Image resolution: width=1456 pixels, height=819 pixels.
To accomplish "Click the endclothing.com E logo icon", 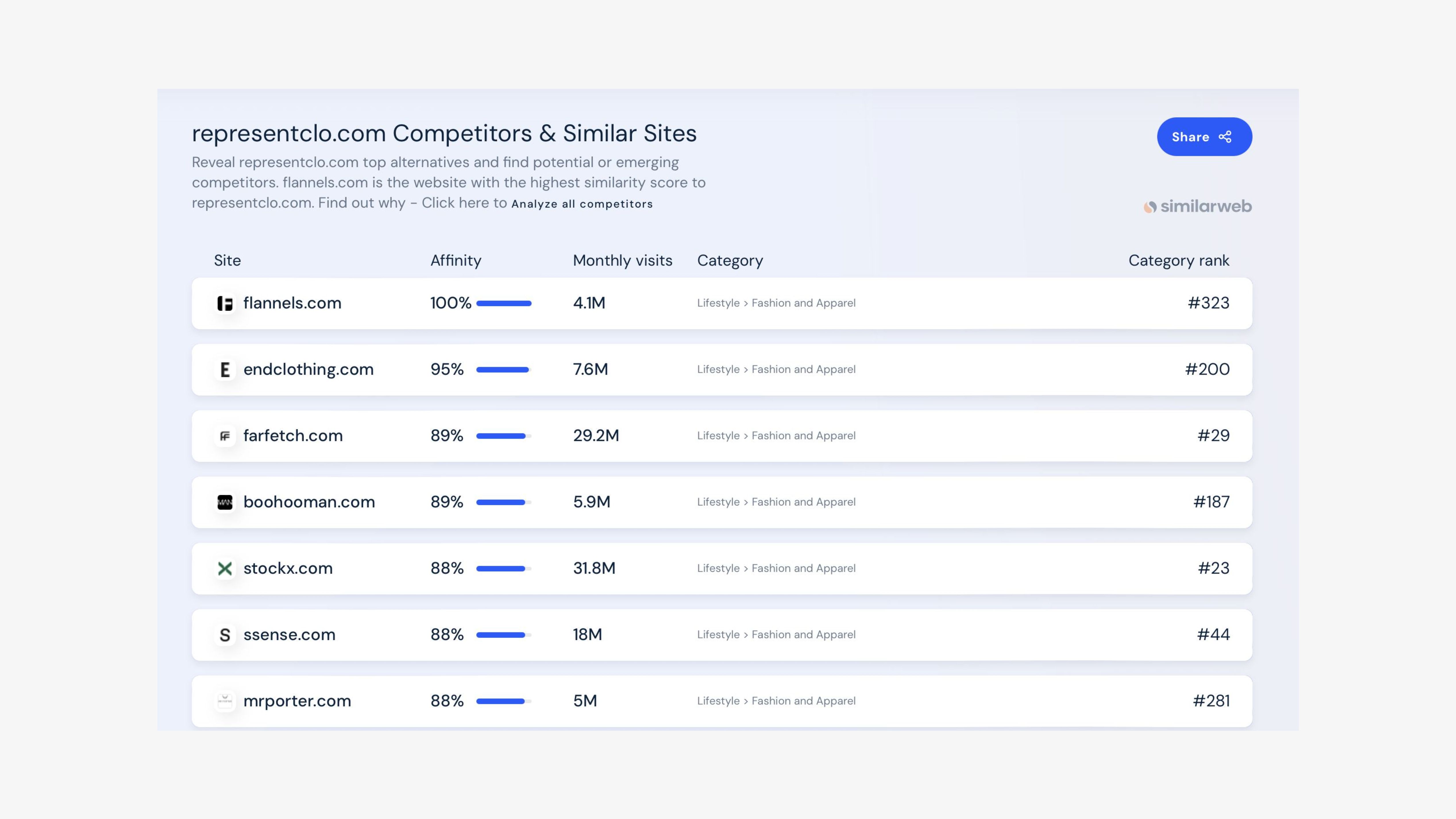I will 225,370.
